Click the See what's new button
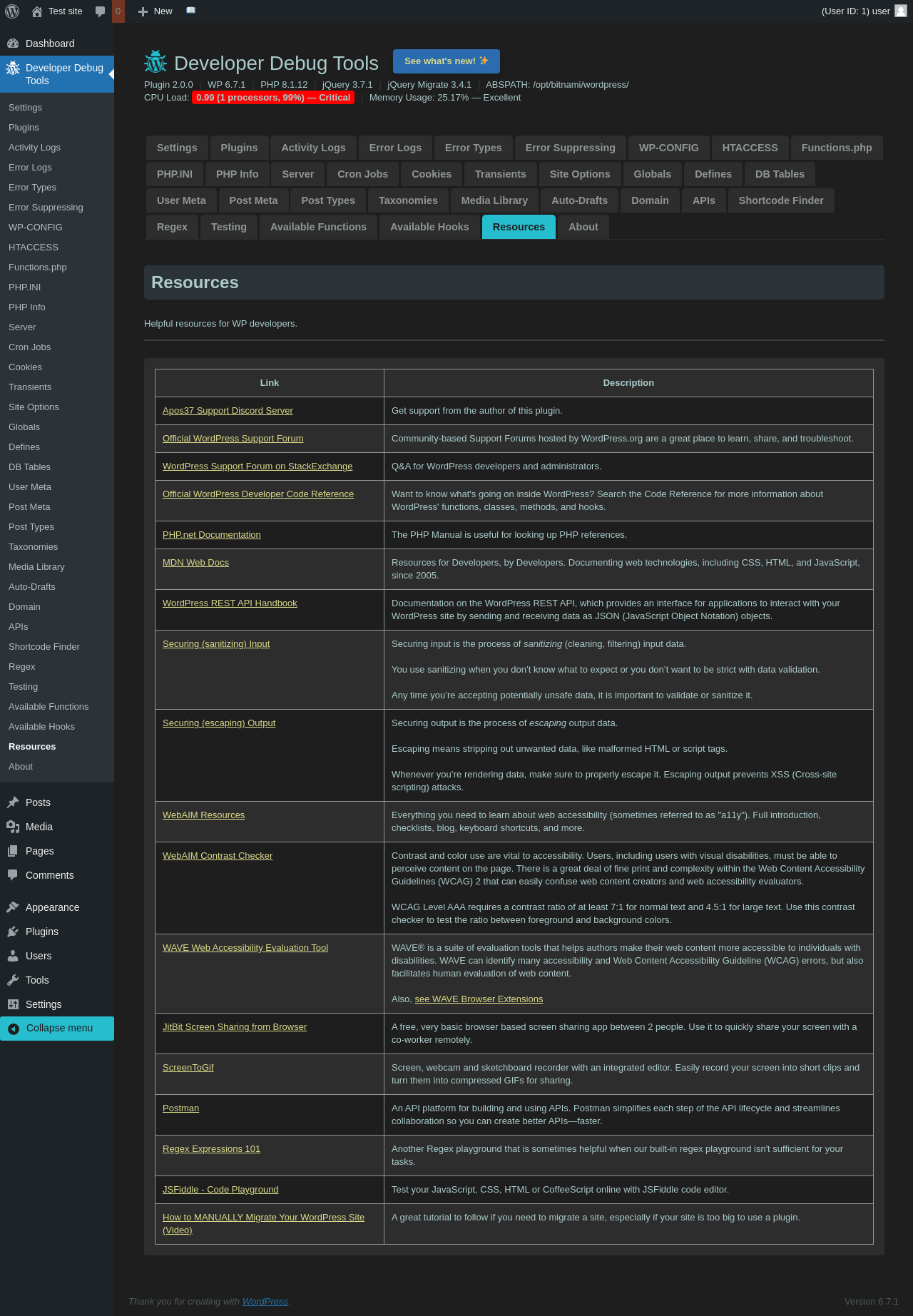This screenshot has height=1316, width=913. [447, 61]
